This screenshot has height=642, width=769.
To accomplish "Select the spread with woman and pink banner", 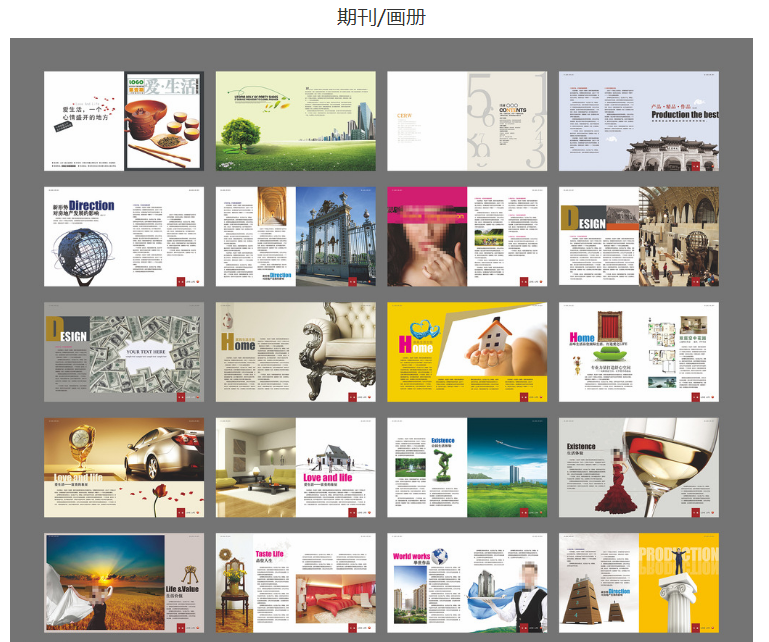I will 467,236.
